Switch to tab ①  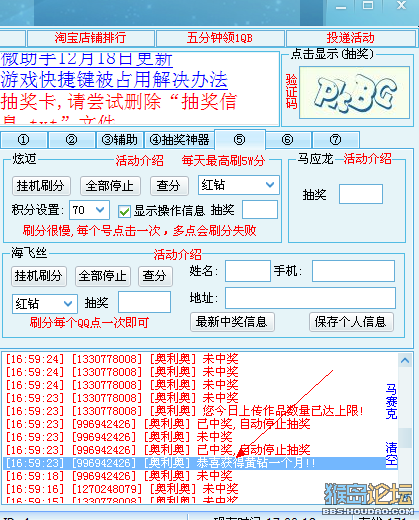[x=23, y=140]
